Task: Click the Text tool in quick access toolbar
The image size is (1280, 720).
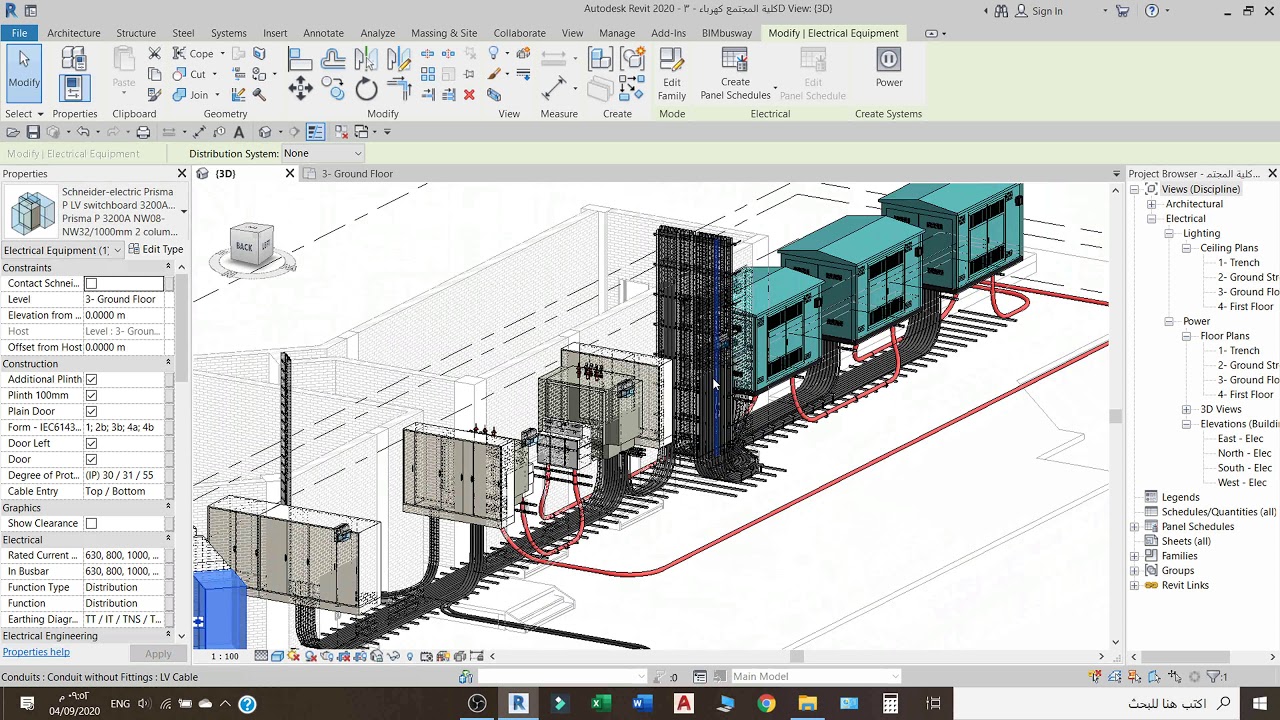Action: tap(239, 132)
